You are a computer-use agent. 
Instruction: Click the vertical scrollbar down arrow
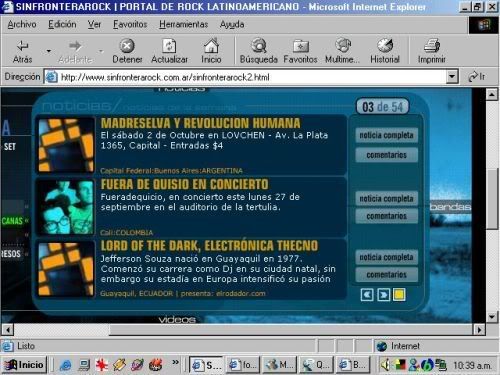pyautogui.click(x=492, y=317)
